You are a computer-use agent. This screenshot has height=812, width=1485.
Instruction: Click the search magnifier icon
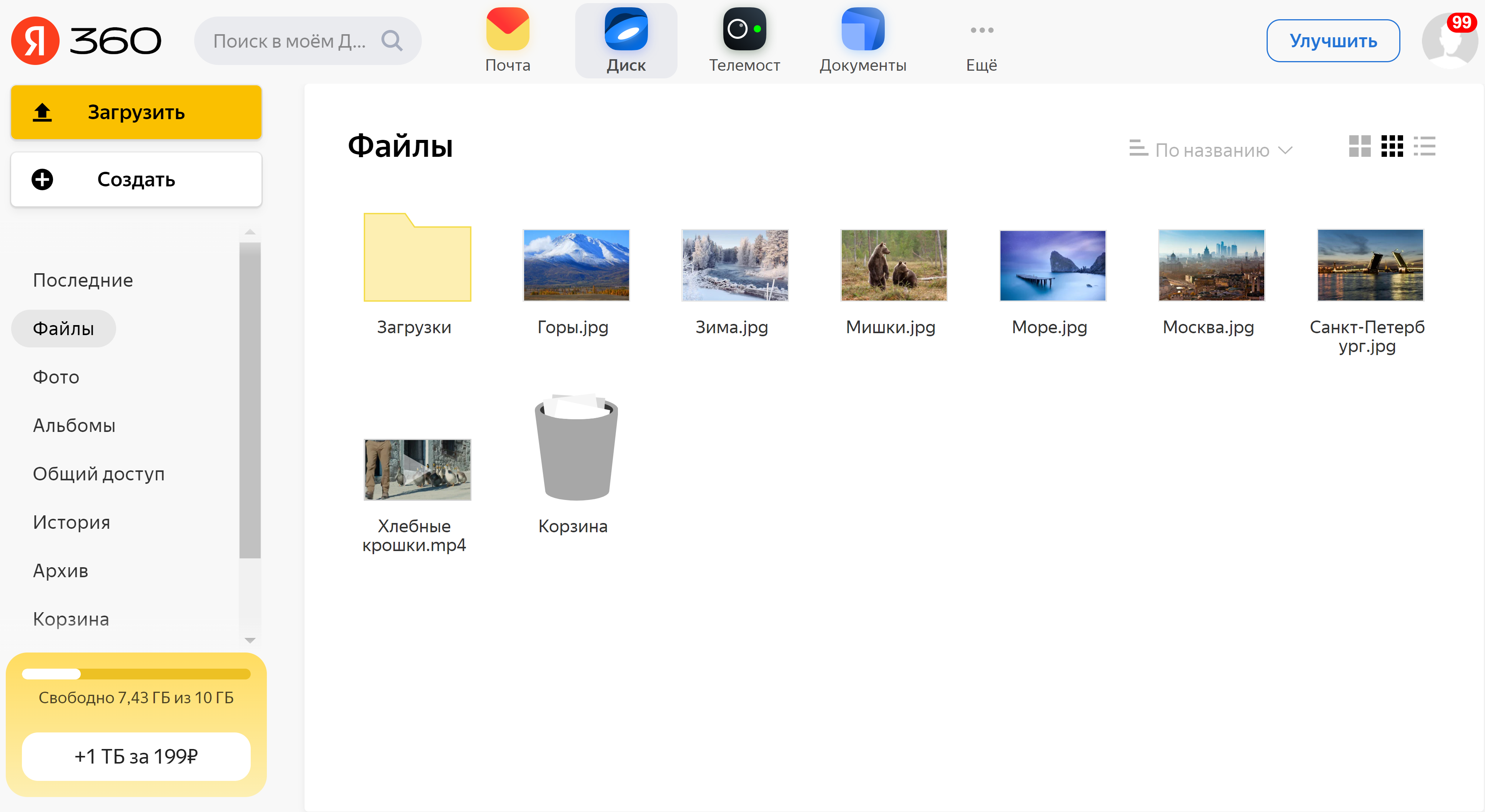pyautogui.click(x=392, y=41)
